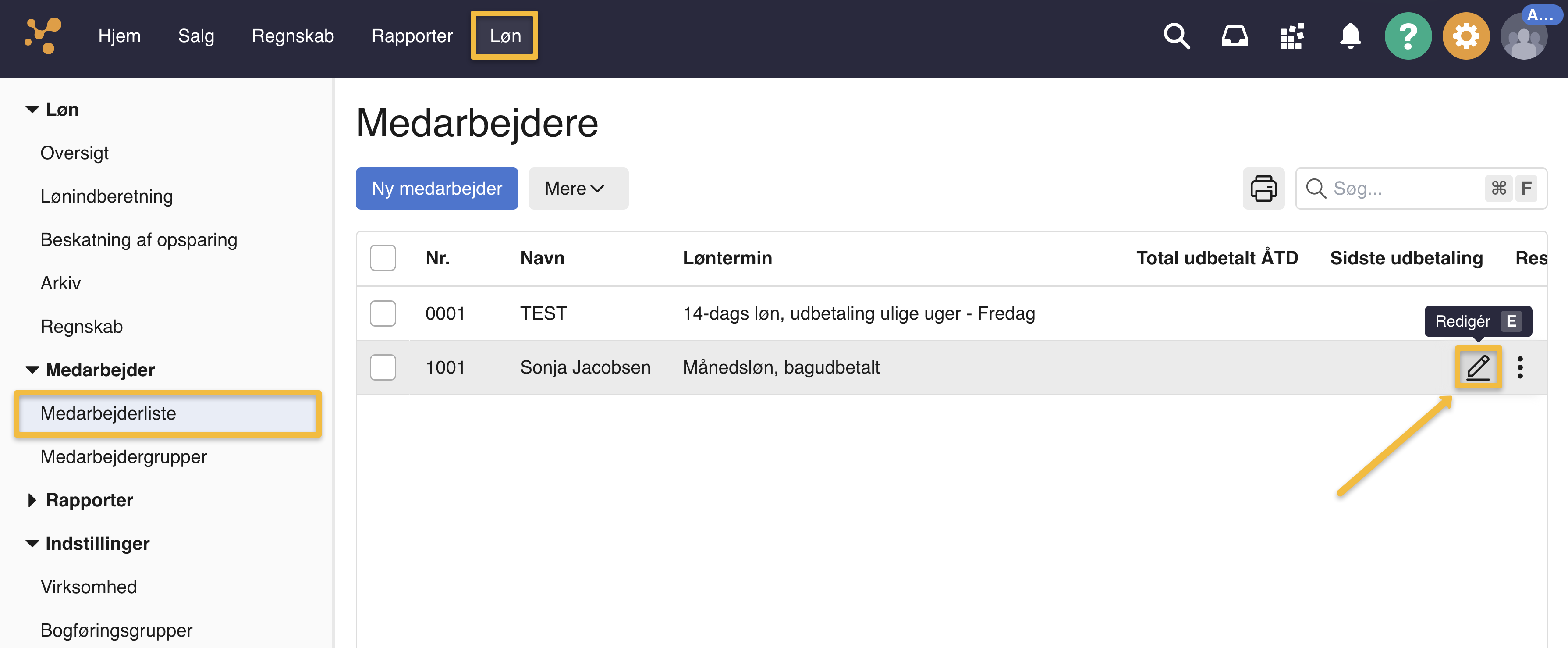This screenshot has width=1568, height=648.
Task: Go to the Salg top menu
Action: click(196, 36)
